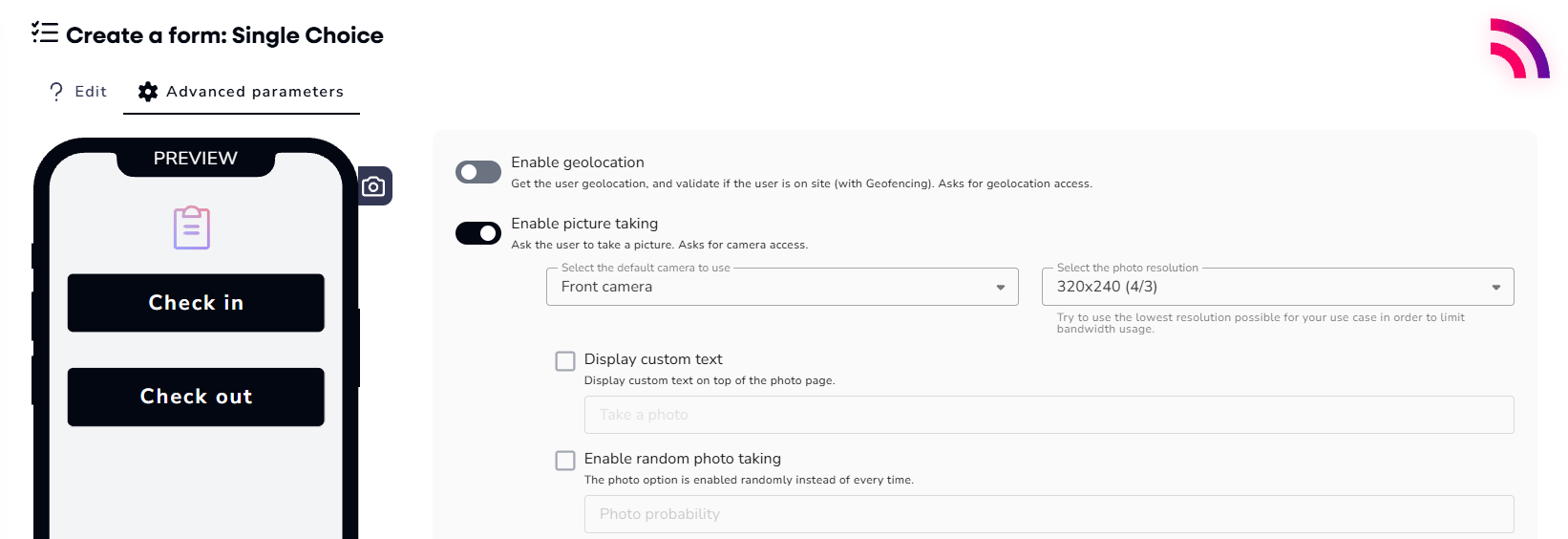Screen dimensions: 1568x539
Task: Click Create a form: Single Choice title
Action: click(224, 35)
